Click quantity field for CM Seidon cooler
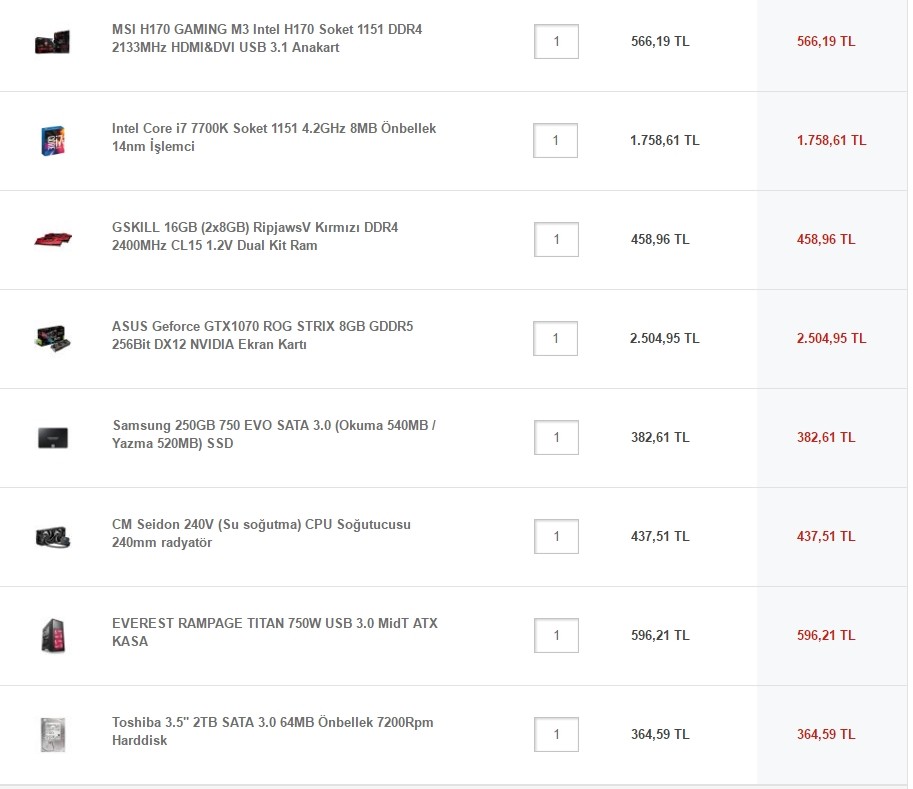Image resolution: width=913 pixels, height=789 pixels. click(x=556, y=536)
